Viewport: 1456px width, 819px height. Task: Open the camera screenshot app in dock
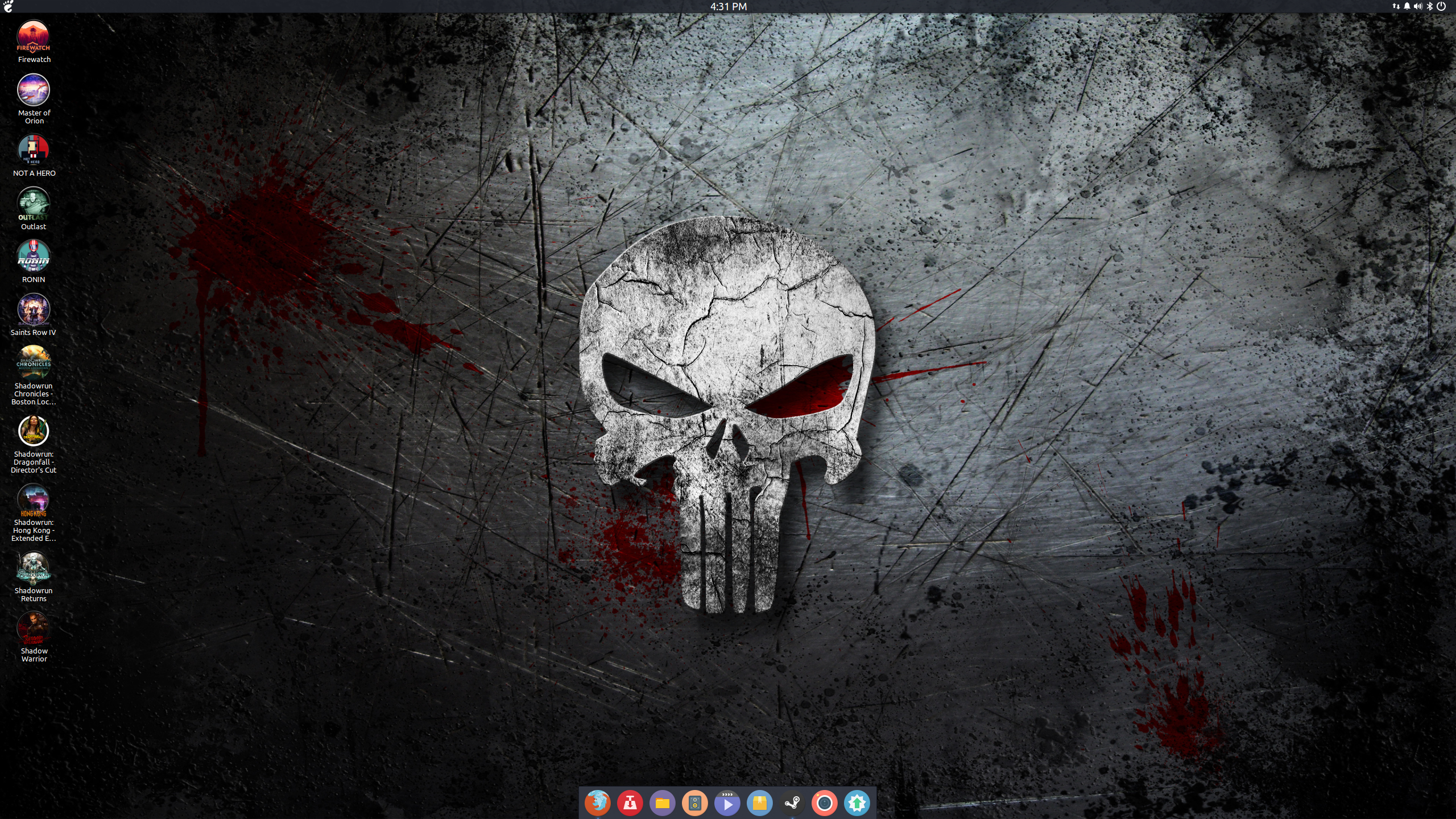pos(824,803)
